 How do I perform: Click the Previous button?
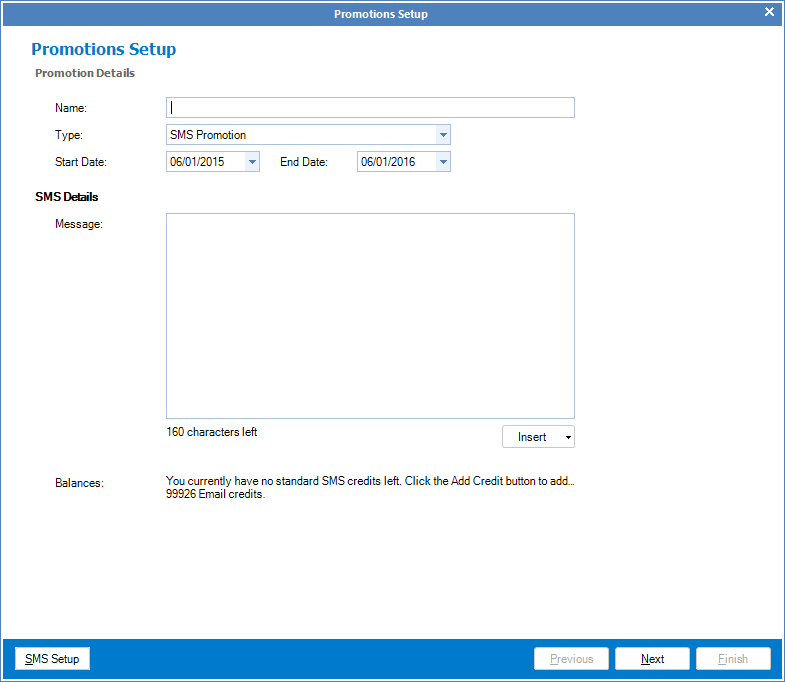pos(571,659)
